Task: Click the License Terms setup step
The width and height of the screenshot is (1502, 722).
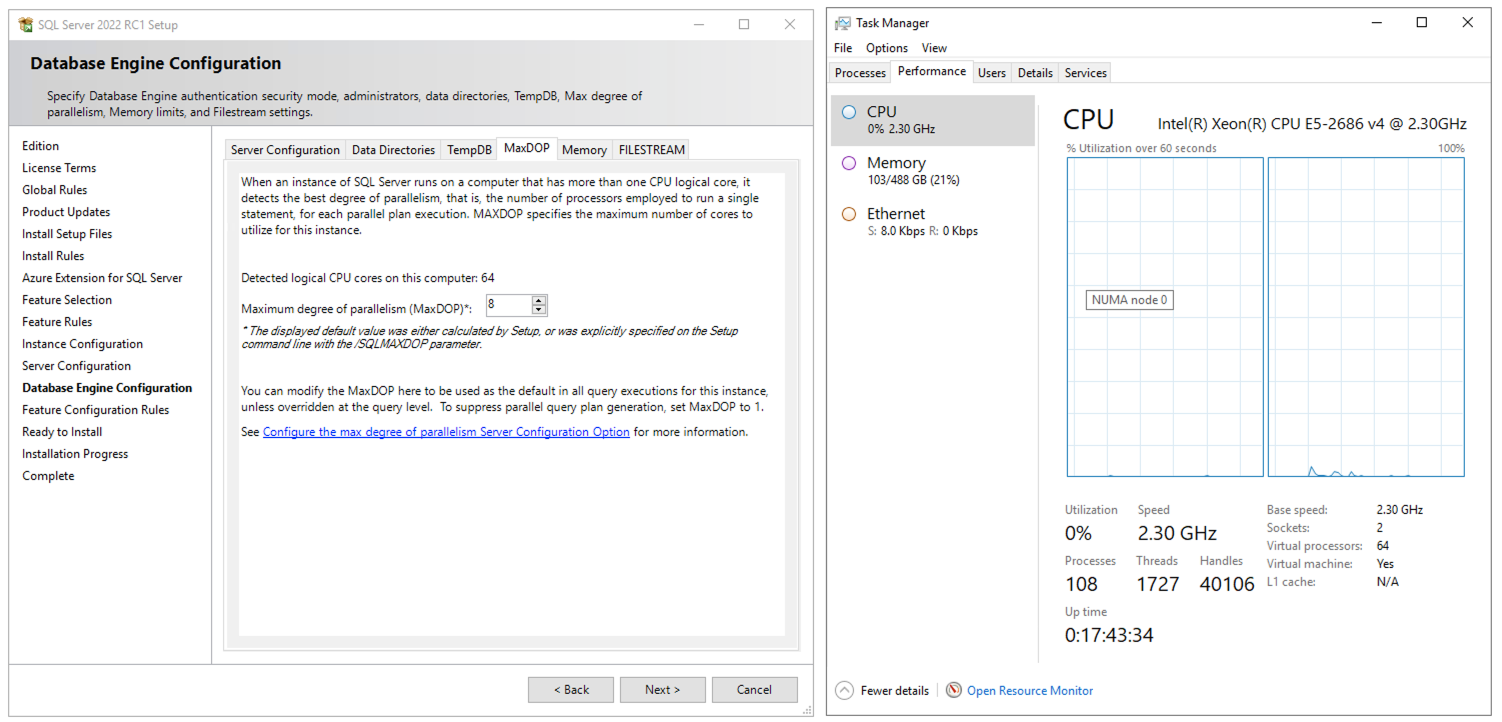Action: (x=59, y=168)
